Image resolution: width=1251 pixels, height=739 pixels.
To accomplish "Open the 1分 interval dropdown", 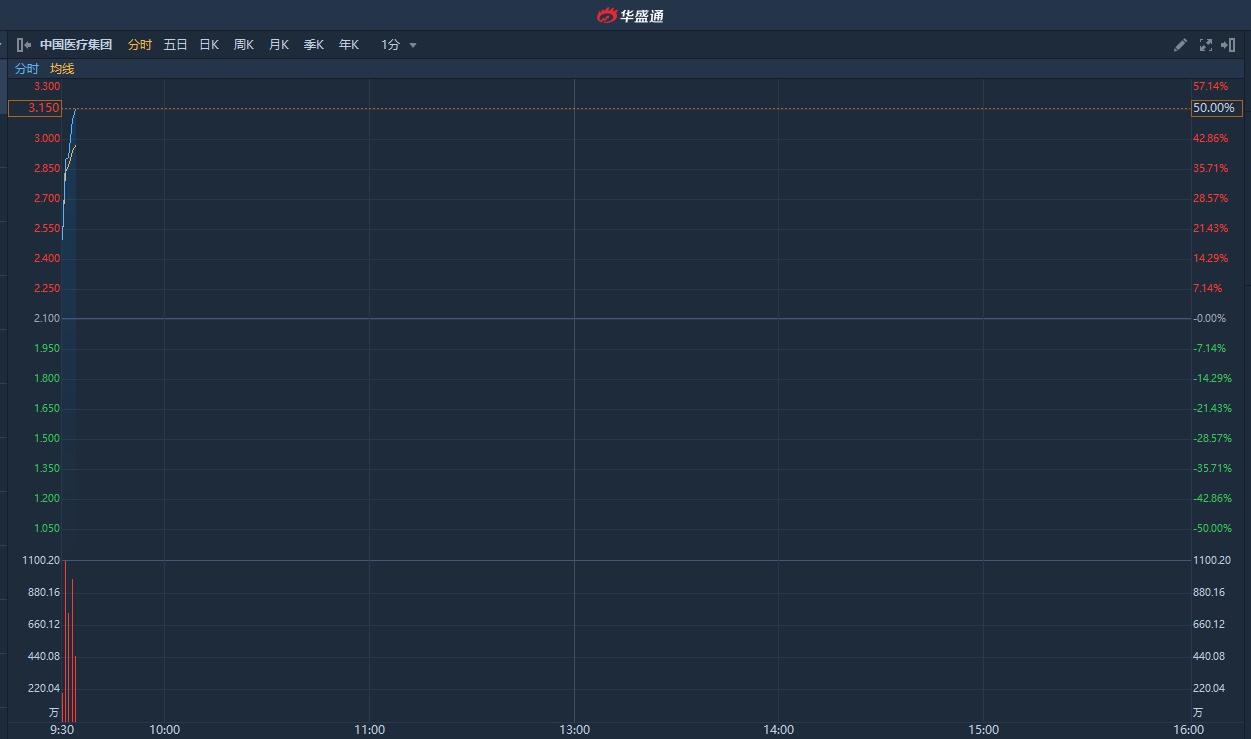I will coord(390,45).
